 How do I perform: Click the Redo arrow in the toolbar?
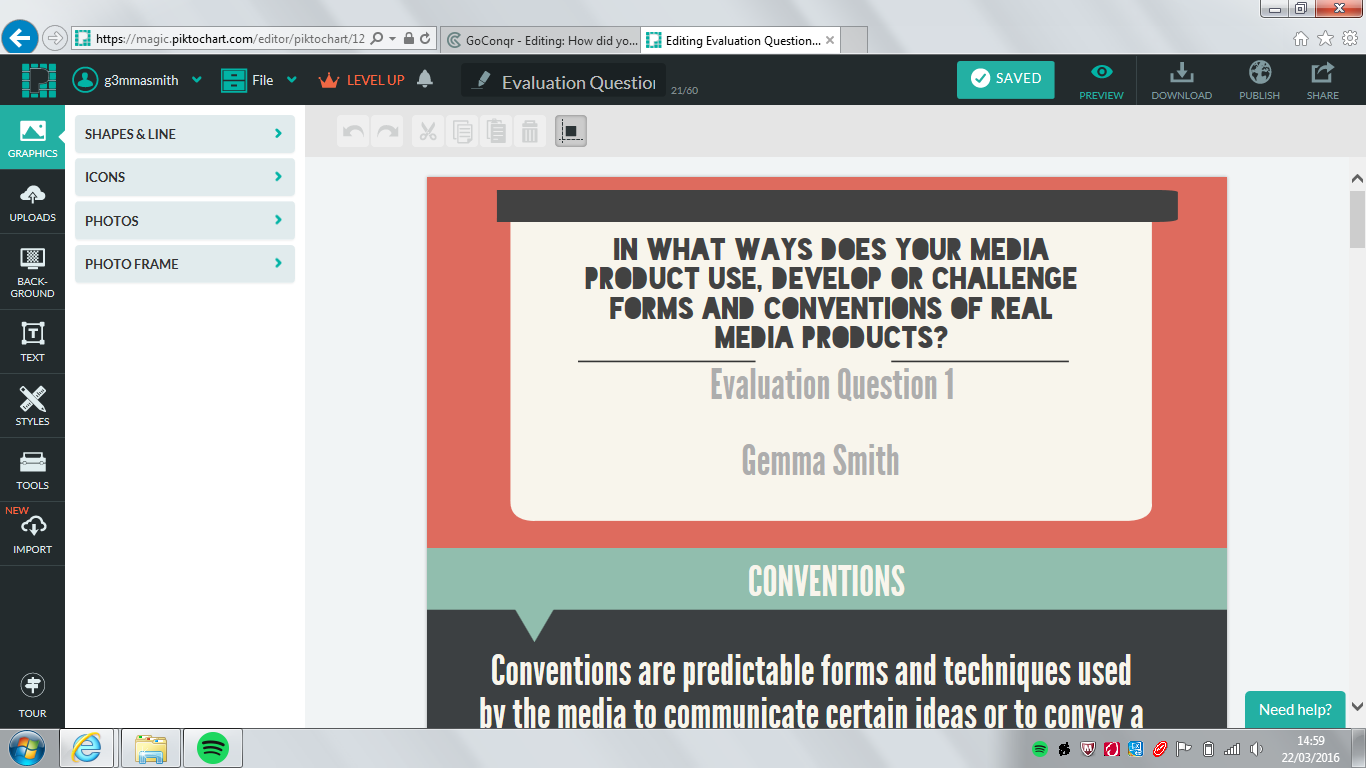(387, 131)
